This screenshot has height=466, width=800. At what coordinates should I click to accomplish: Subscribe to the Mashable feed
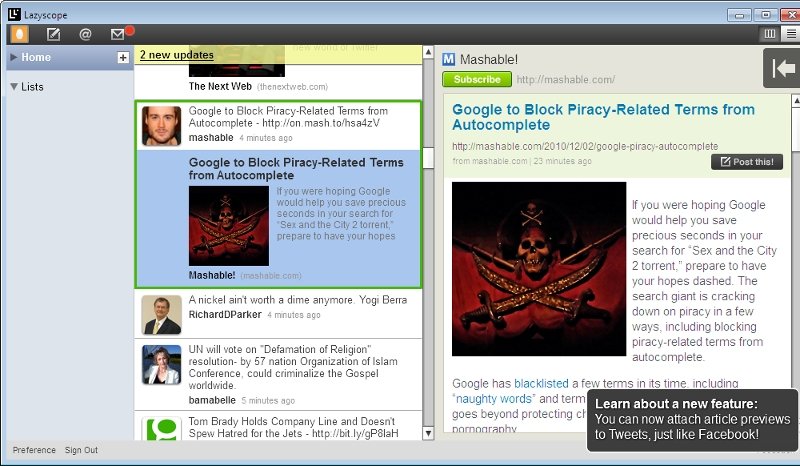pos(477,80)
